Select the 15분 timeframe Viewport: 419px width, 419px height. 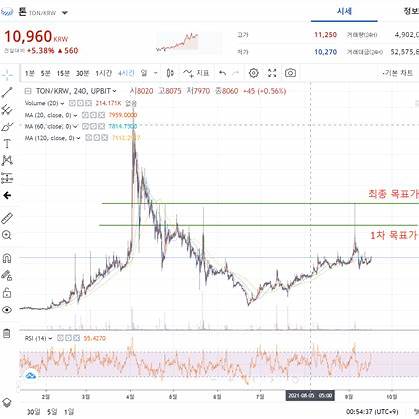(x=63, y=73)
